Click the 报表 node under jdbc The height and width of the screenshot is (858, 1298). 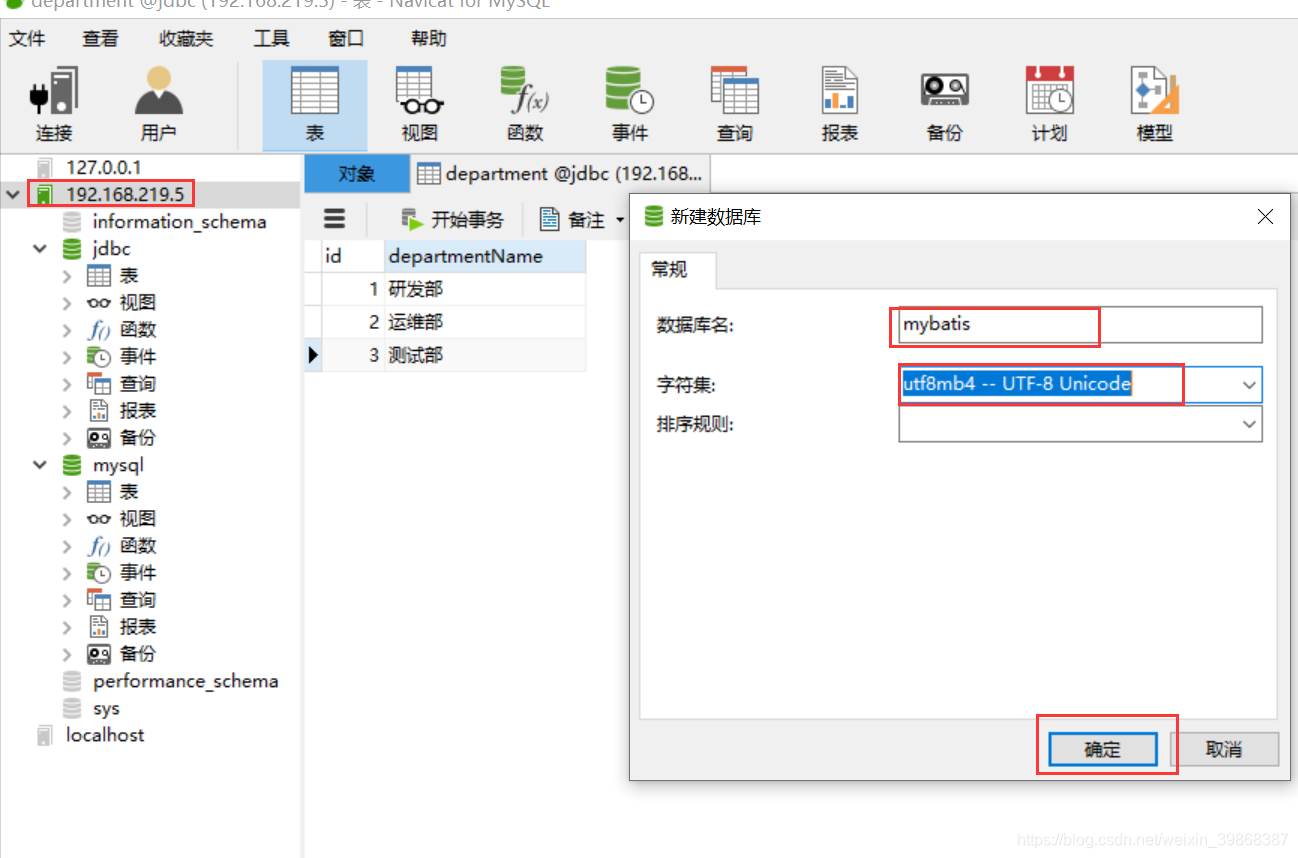(x=137, y=410)
